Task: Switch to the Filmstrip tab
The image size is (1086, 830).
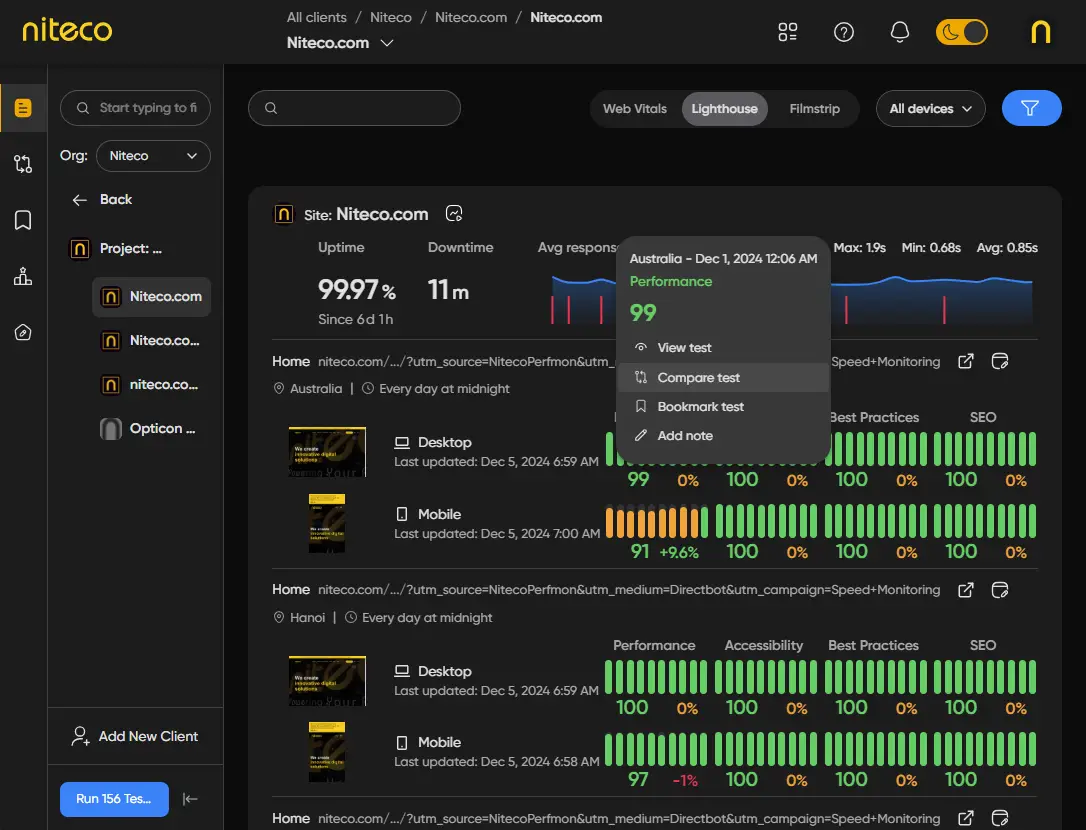Action: 814,109
